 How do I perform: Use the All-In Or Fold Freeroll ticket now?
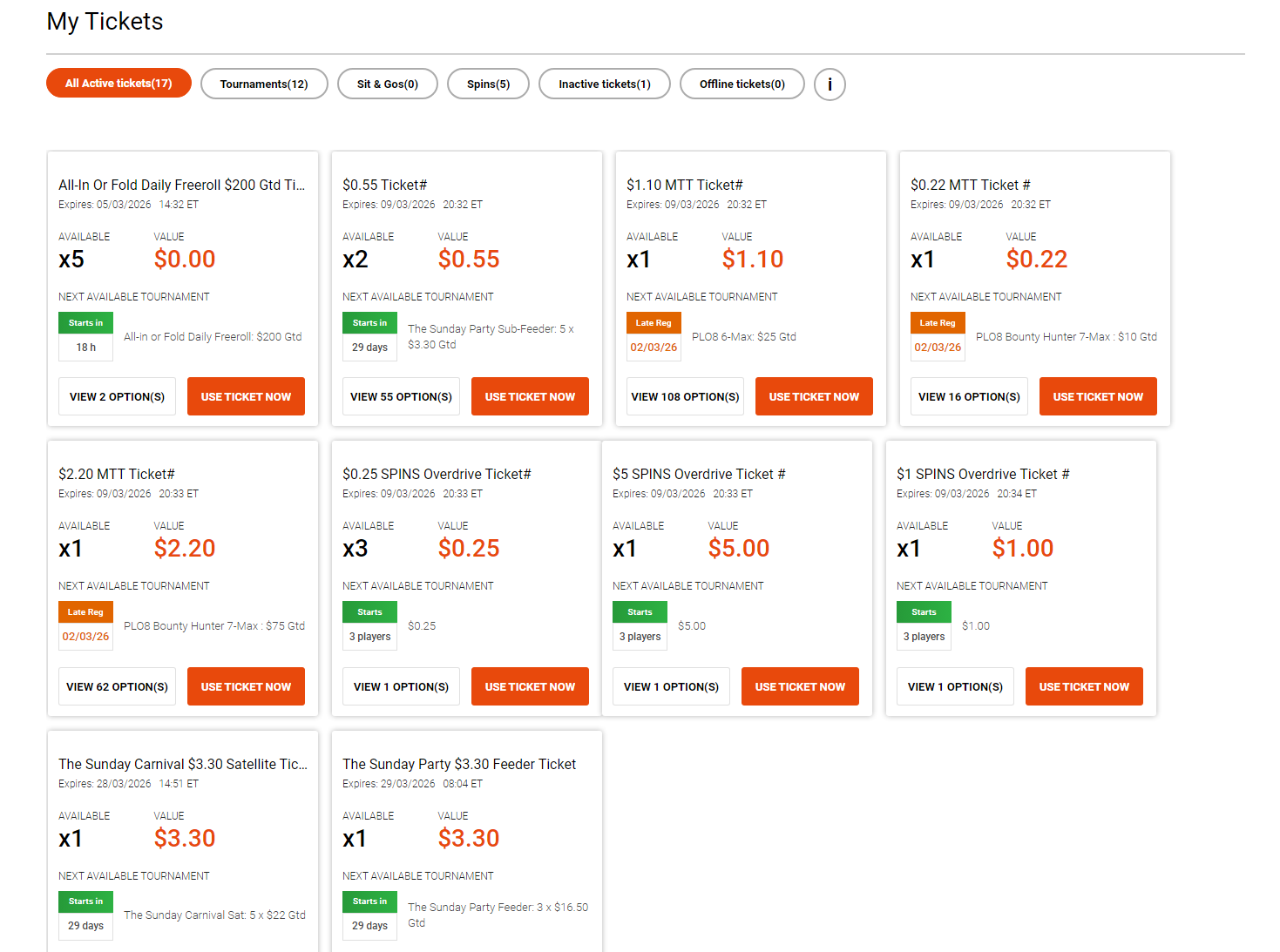point(246,396)
